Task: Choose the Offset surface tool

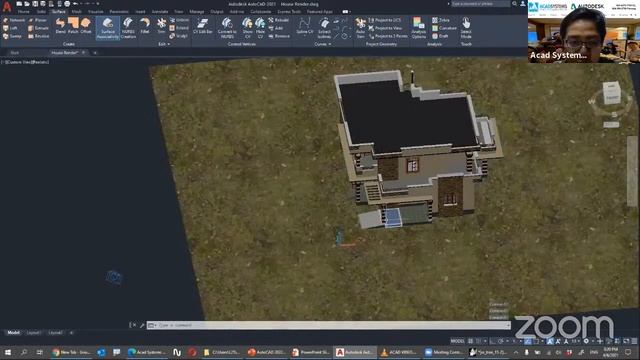Action: coord(86,26)
